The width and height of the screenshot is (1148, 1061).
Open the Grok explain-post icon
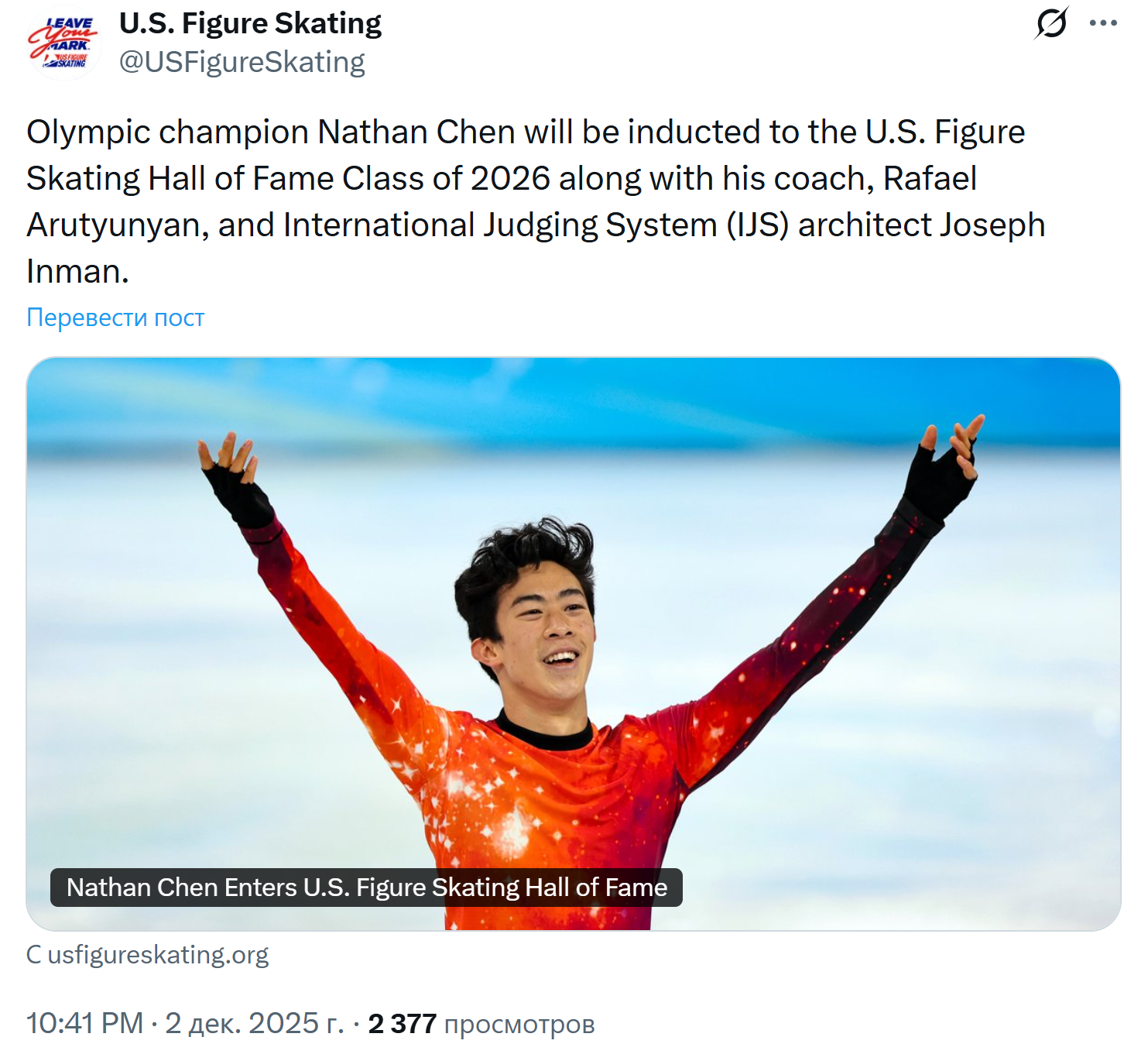[x=1052, y=23]
